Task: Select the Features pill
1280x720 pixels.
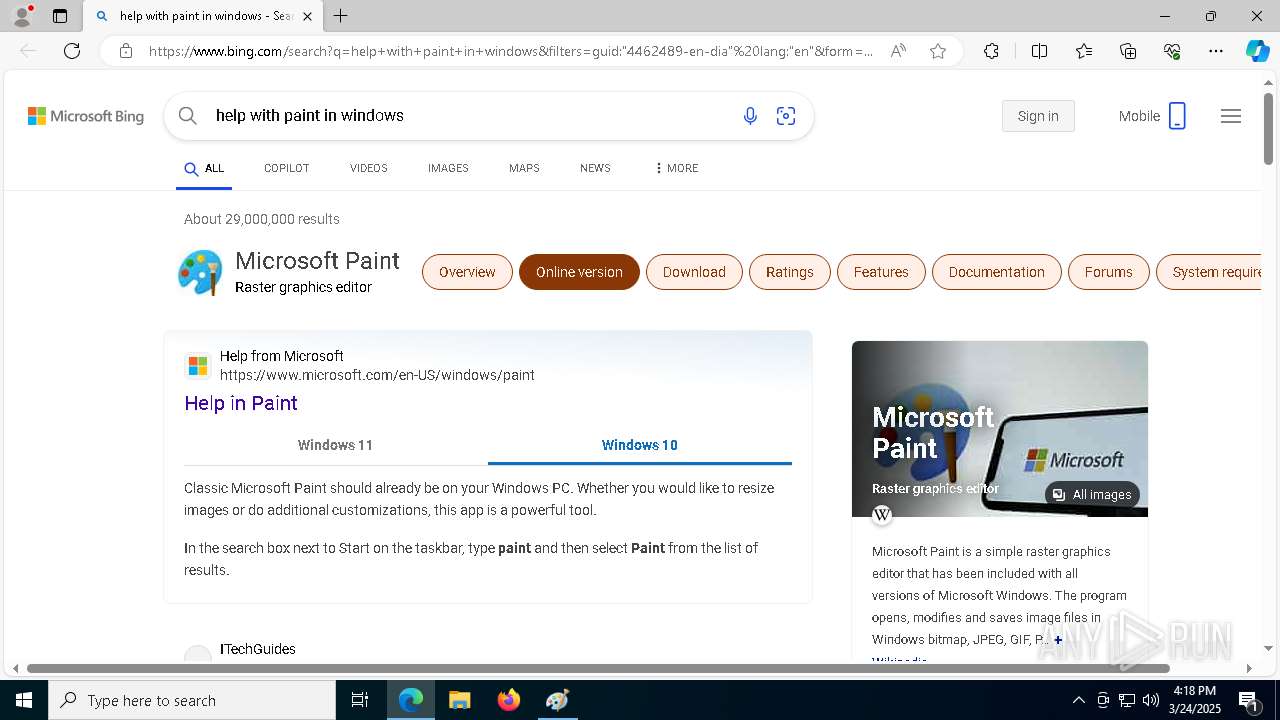Action: point(881,272)
